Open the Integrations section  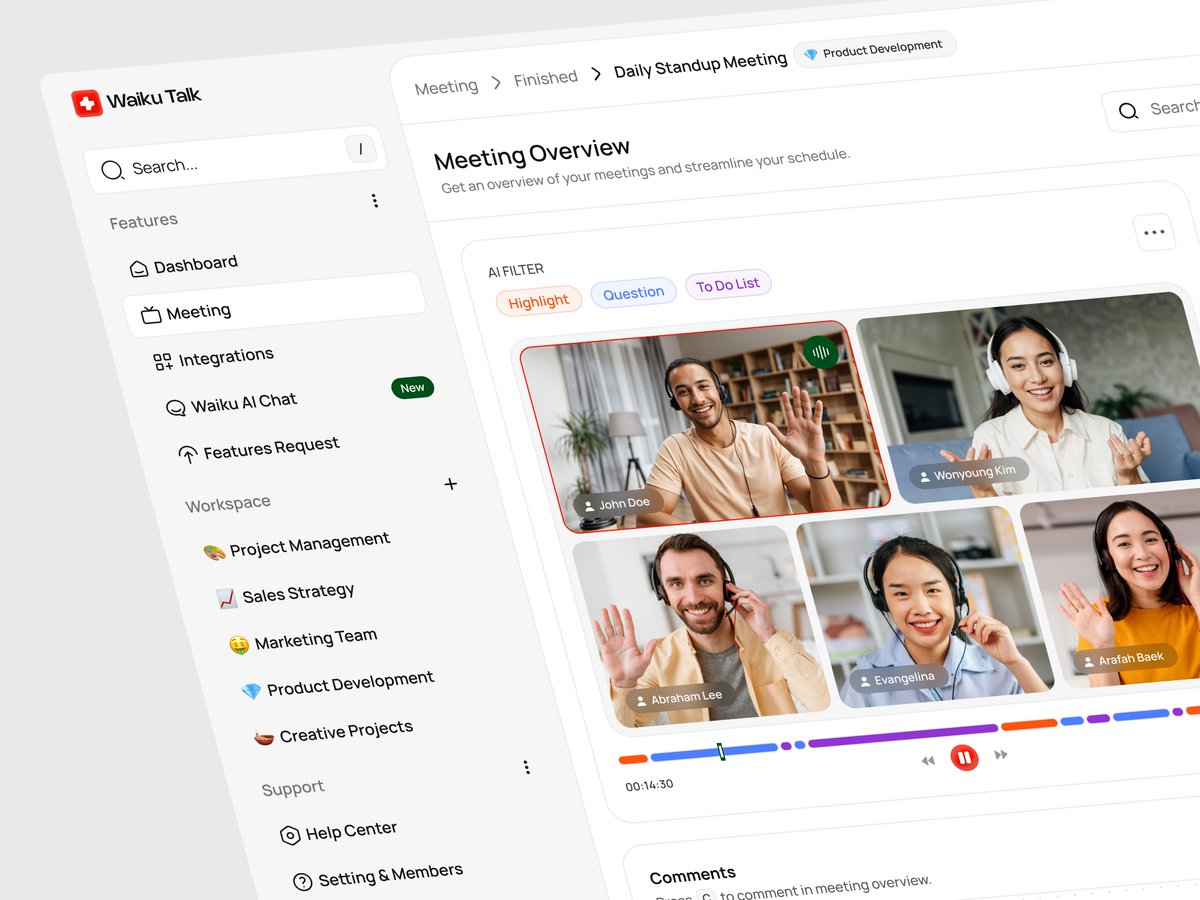click(x=225, y=355)
